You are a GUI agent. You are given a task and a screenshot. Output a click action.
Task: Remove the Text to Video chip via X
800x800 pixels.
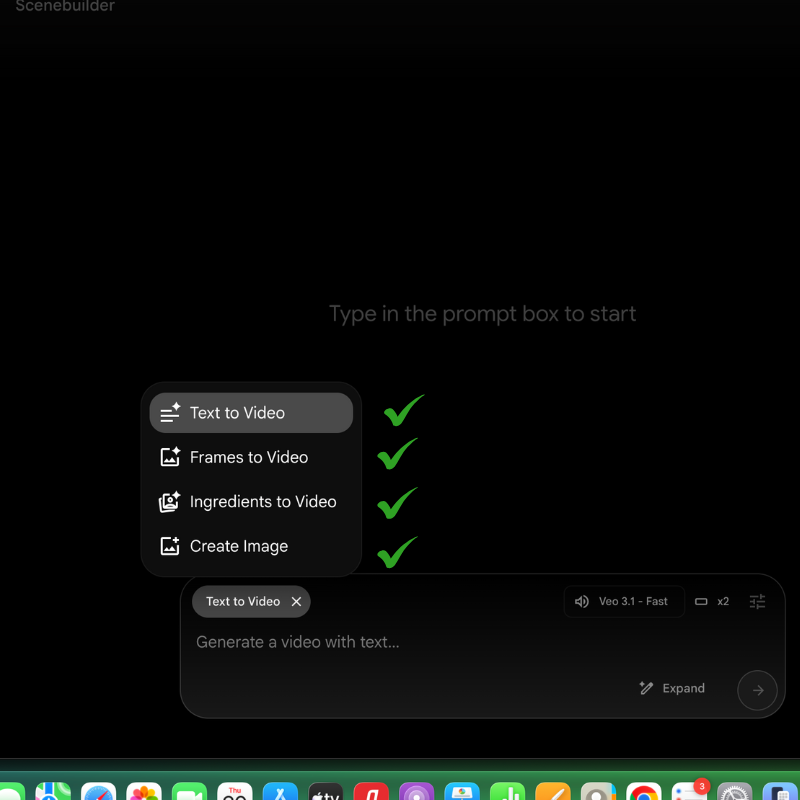click(x=296, y=602)
